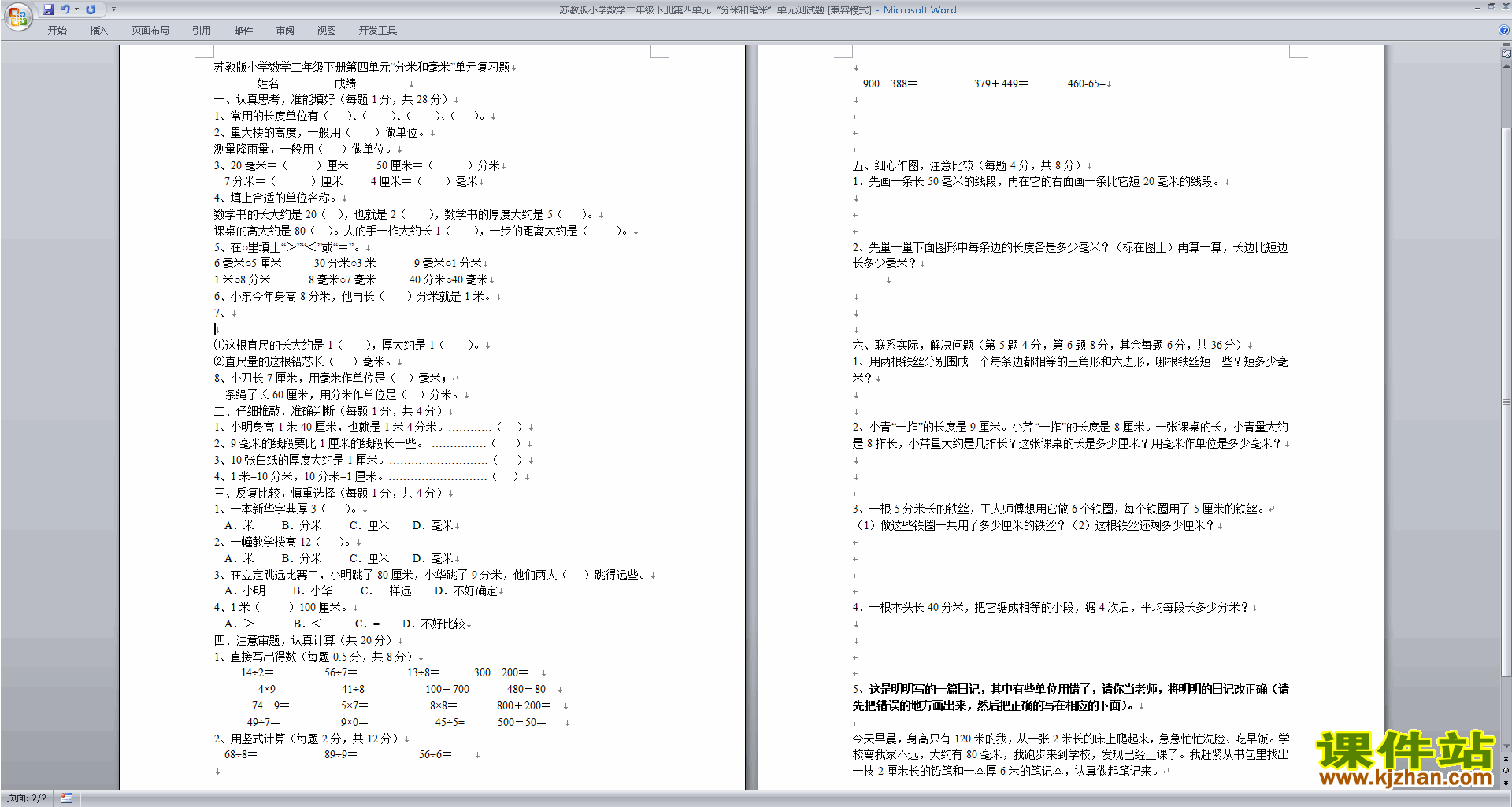
Task: Restore down the Word window
Action: (1491, 6)
